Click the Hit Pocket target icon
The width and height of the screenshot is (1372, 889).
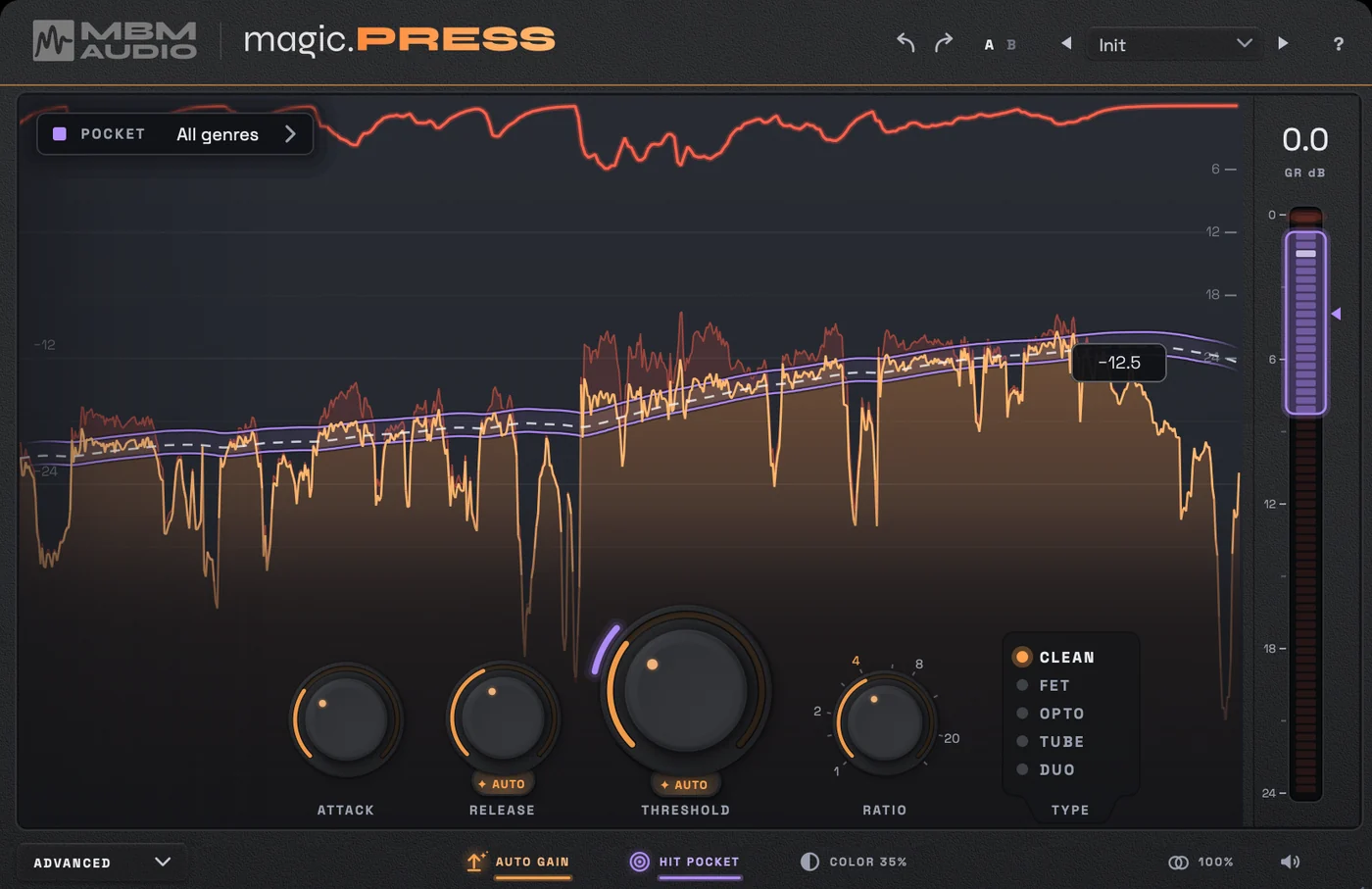click(639, 862)
